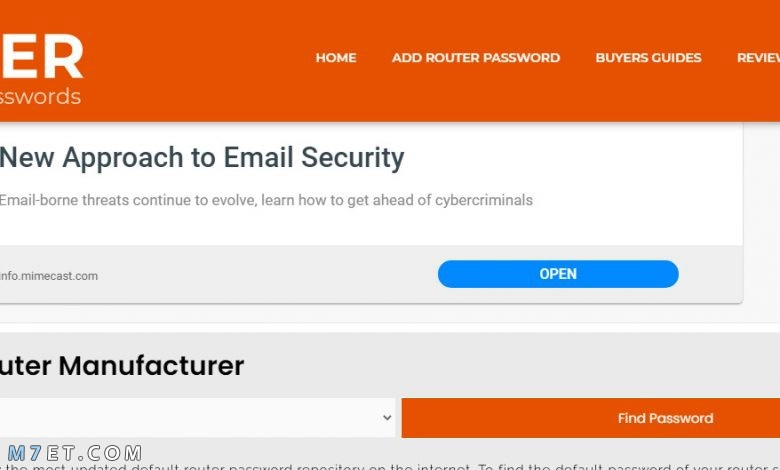This screenshot has width=780, height=470.
Task: Click the large white site logo letters
Action: click(41, 57)
